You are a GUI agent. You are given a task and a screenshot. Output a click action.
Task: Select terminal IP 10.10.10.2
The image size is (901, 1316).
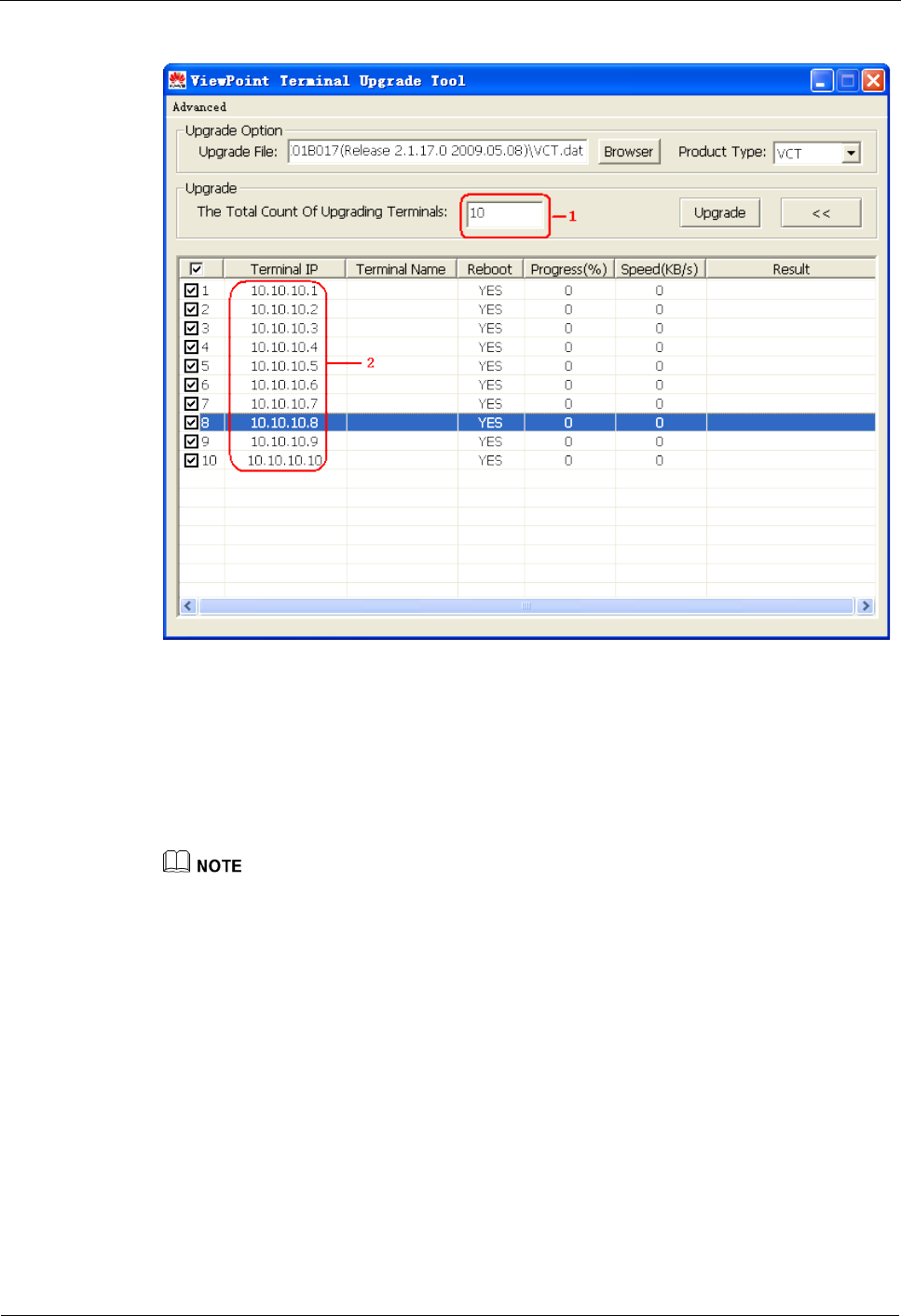(x=284, y=309)
